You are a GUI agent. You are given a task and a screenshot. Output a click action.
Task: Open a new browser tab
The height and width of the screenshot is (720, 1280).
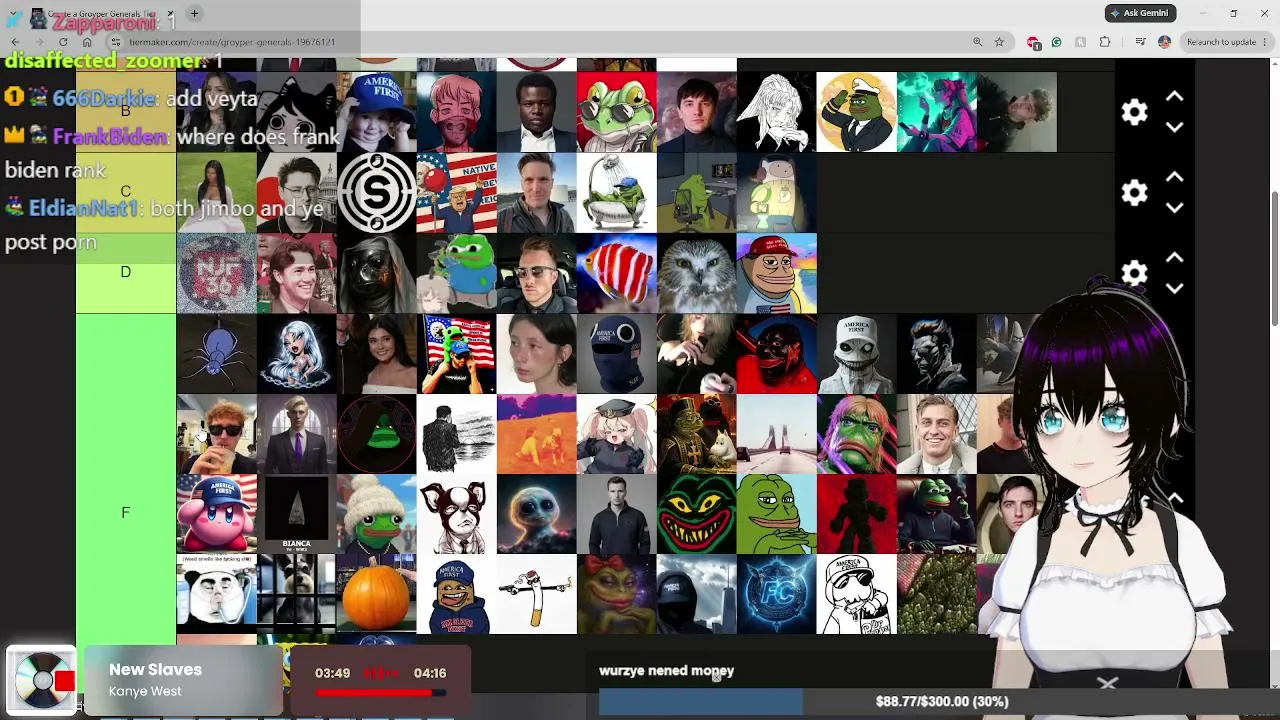194,14
